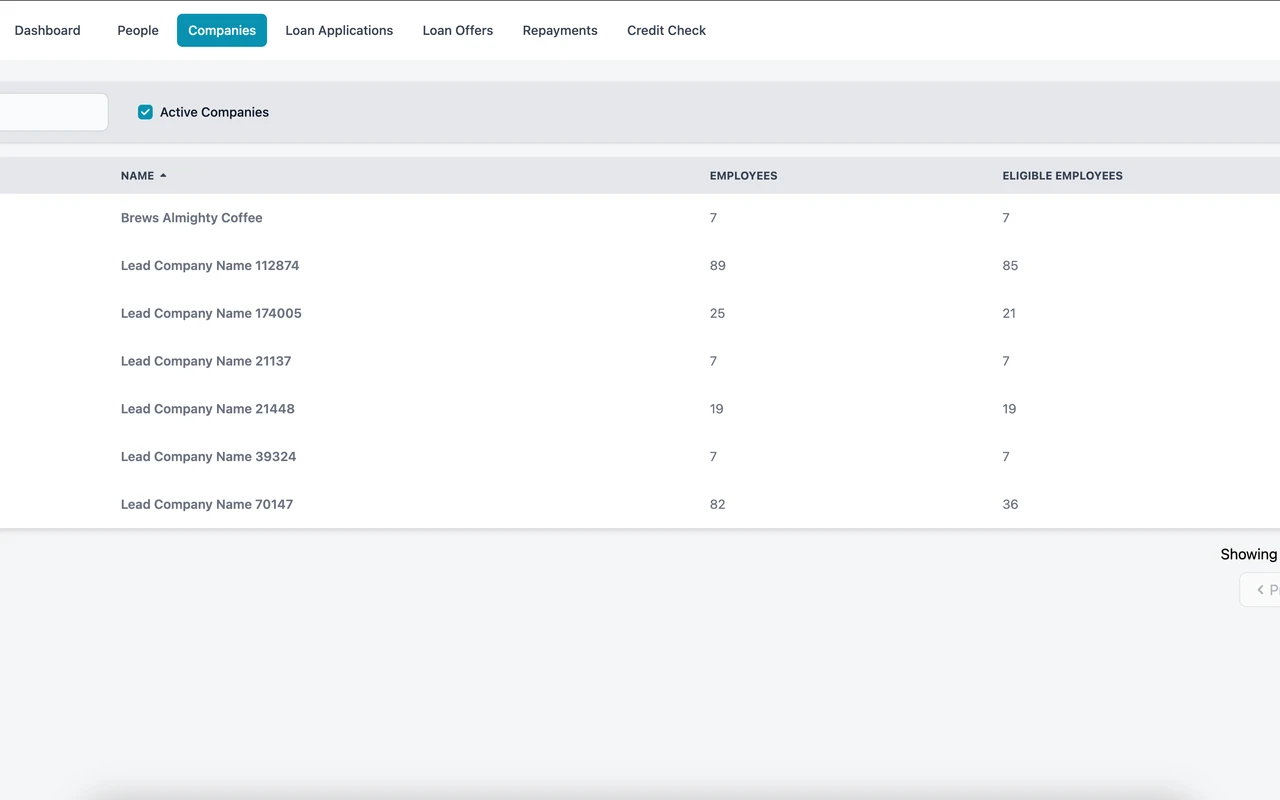Select Lead Company Name 174005
Image resolution: width=1280 pixels, height=800 pixels.
(211, 314)
